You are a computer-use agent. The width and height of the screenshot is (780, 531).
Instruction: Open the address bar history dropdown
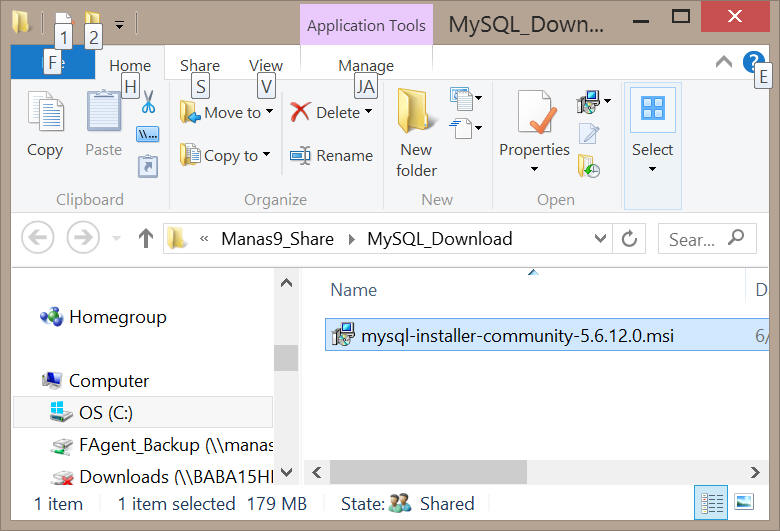(x=600, y=238)
